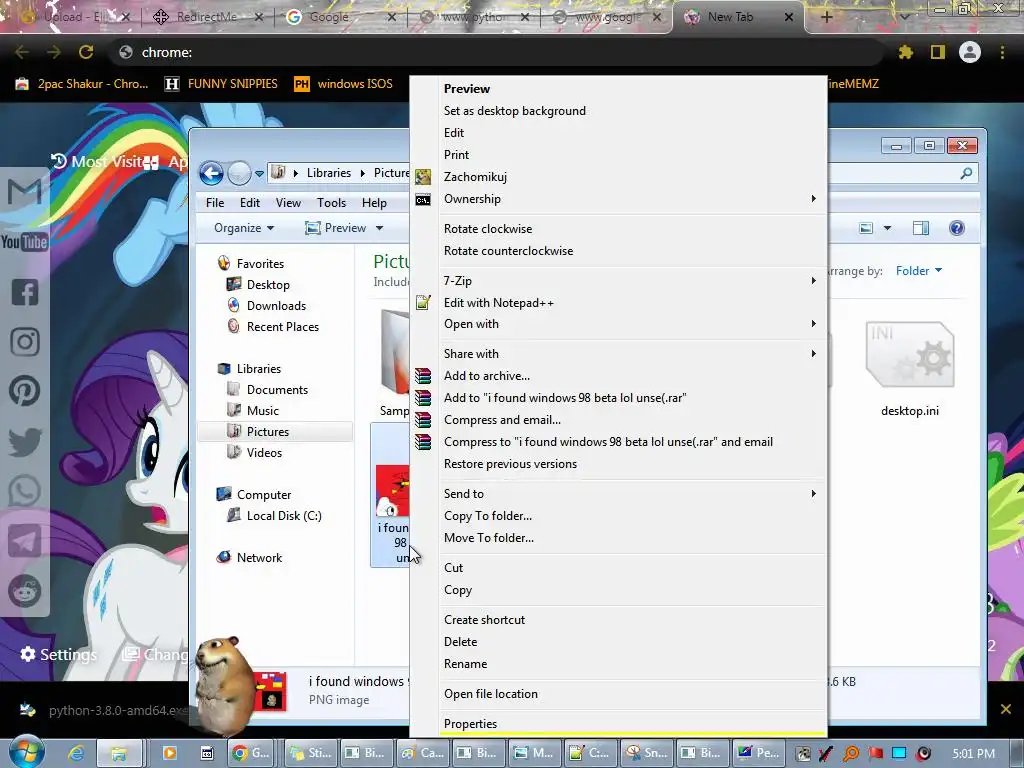Select Rotate counterclockwise
Viewport: 1024px width, 768px height.
(x=508, y=251)
